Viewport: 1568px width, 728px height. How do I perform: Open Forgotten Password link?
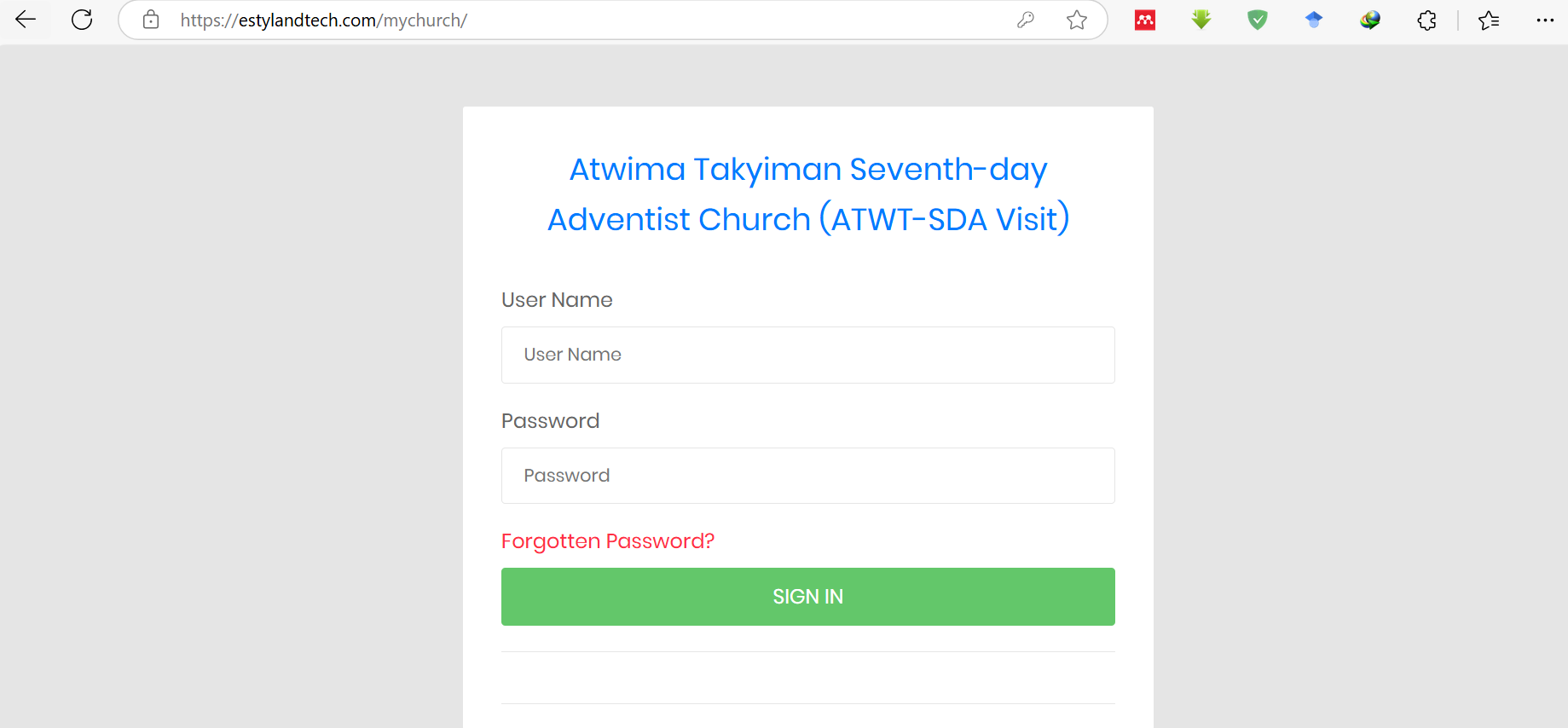click(x=607, y=541)
